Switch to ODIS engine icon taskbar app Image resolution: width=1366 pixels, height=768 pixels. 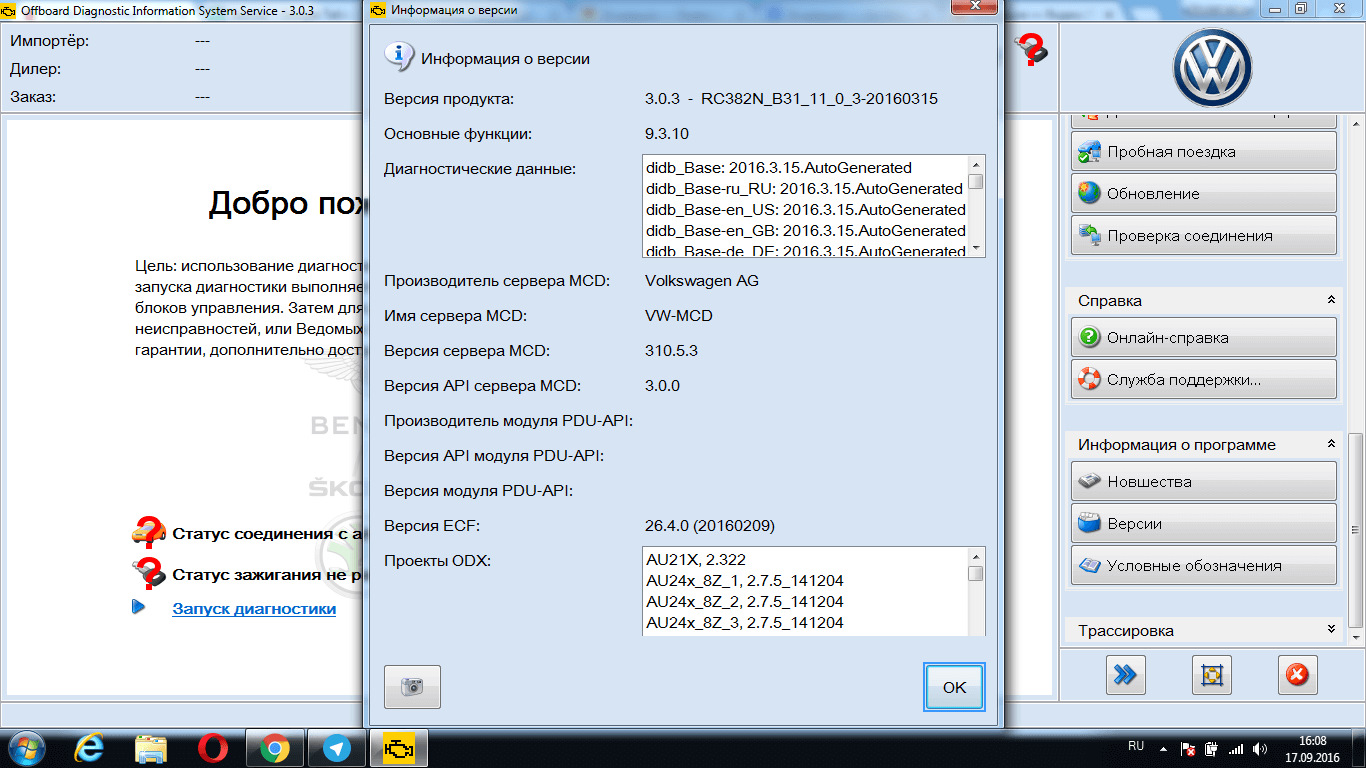coord(399,748)
